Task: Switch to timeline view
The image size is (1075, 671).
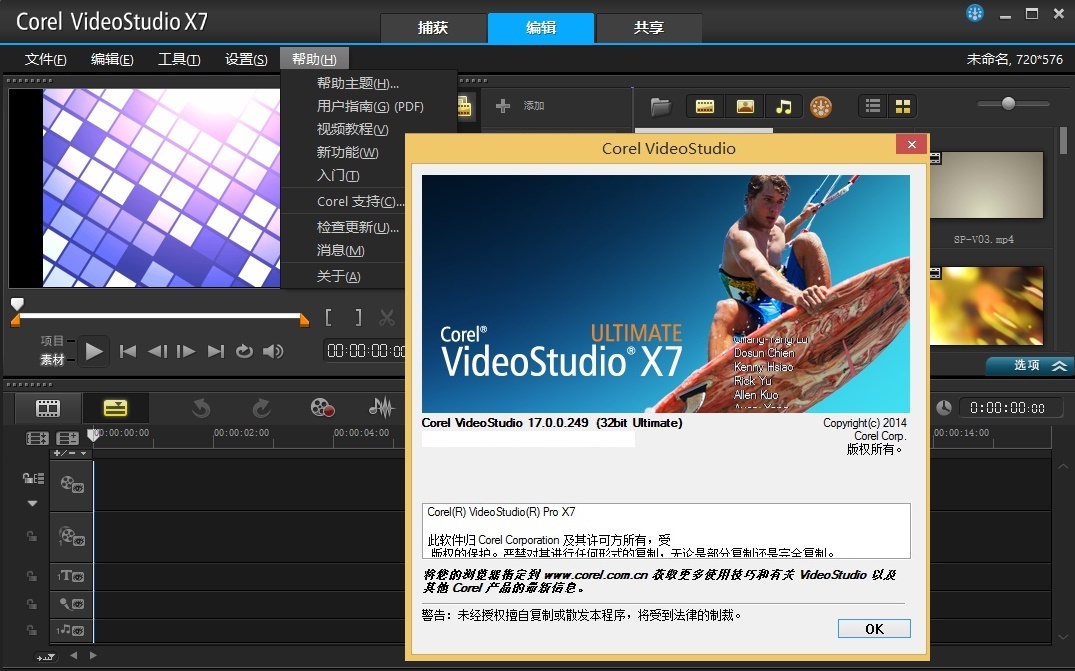Action: point(115,408)
